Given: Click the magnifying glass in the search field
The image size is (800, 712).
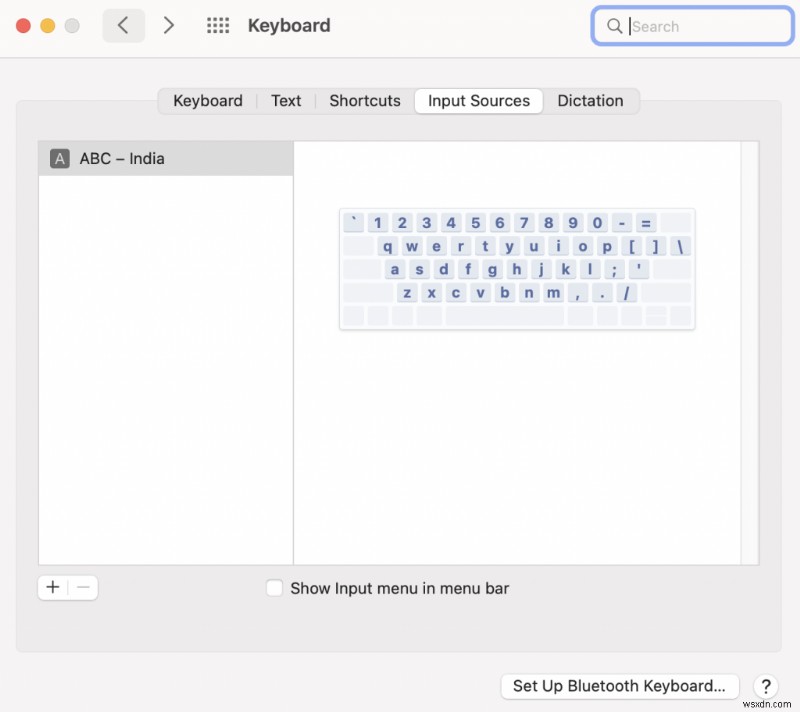Looking at the screenshot, I should [x=615, y=26].
